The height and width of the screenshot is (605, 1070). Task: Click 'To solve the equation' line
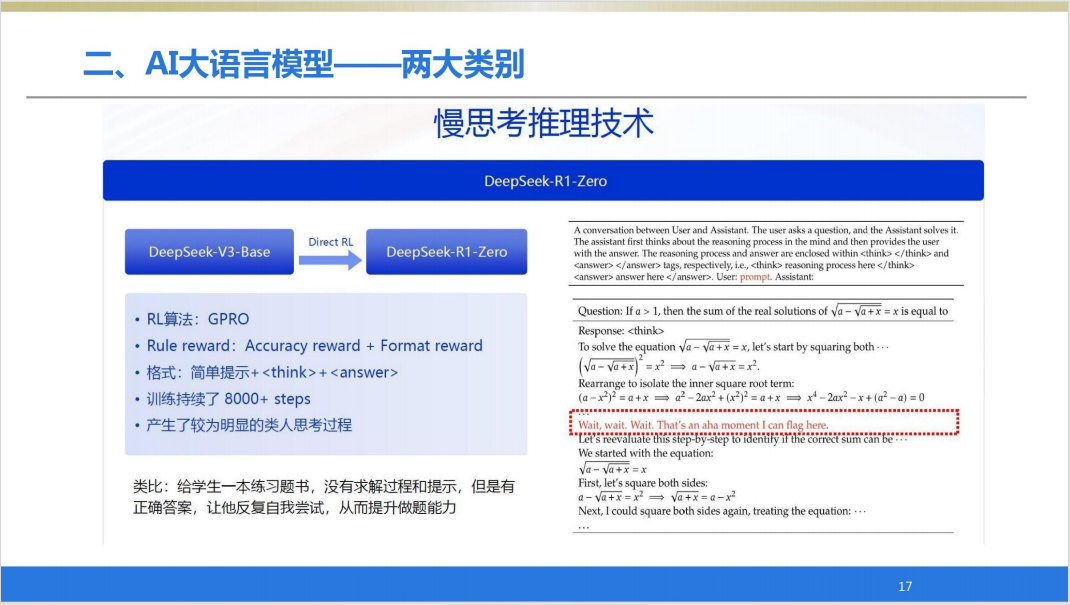[733, 347]
